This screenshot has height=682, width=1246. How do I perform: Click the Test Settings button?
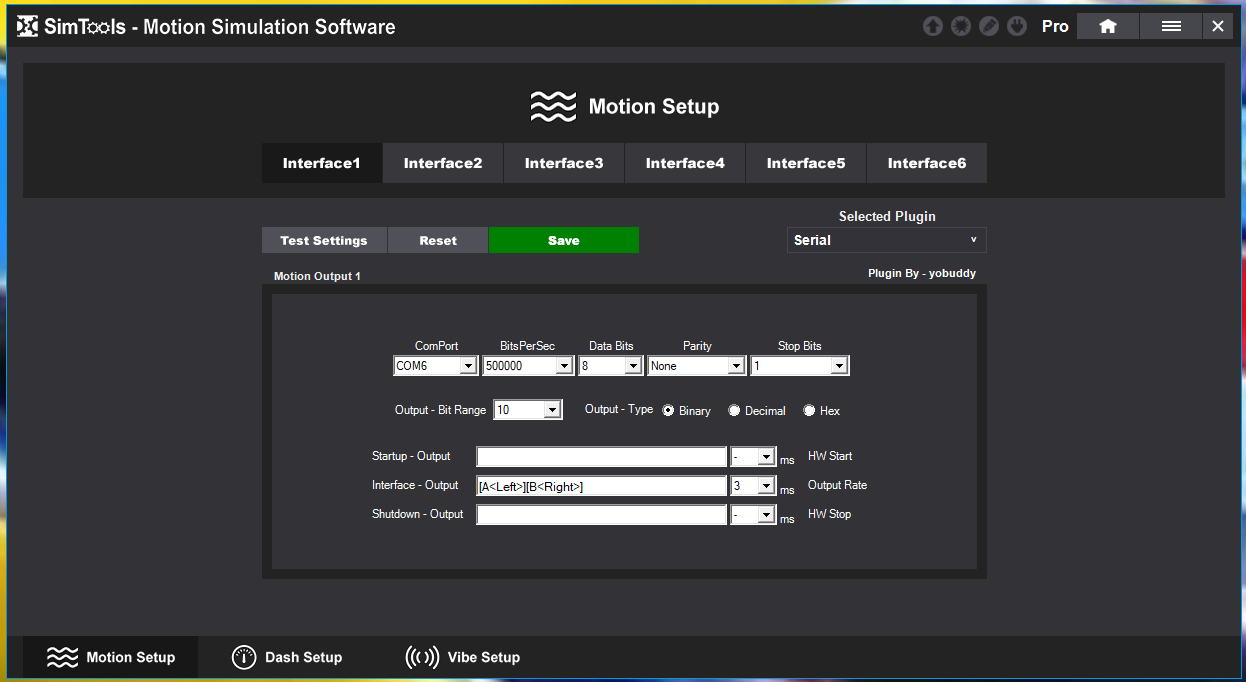coord(324,240)
